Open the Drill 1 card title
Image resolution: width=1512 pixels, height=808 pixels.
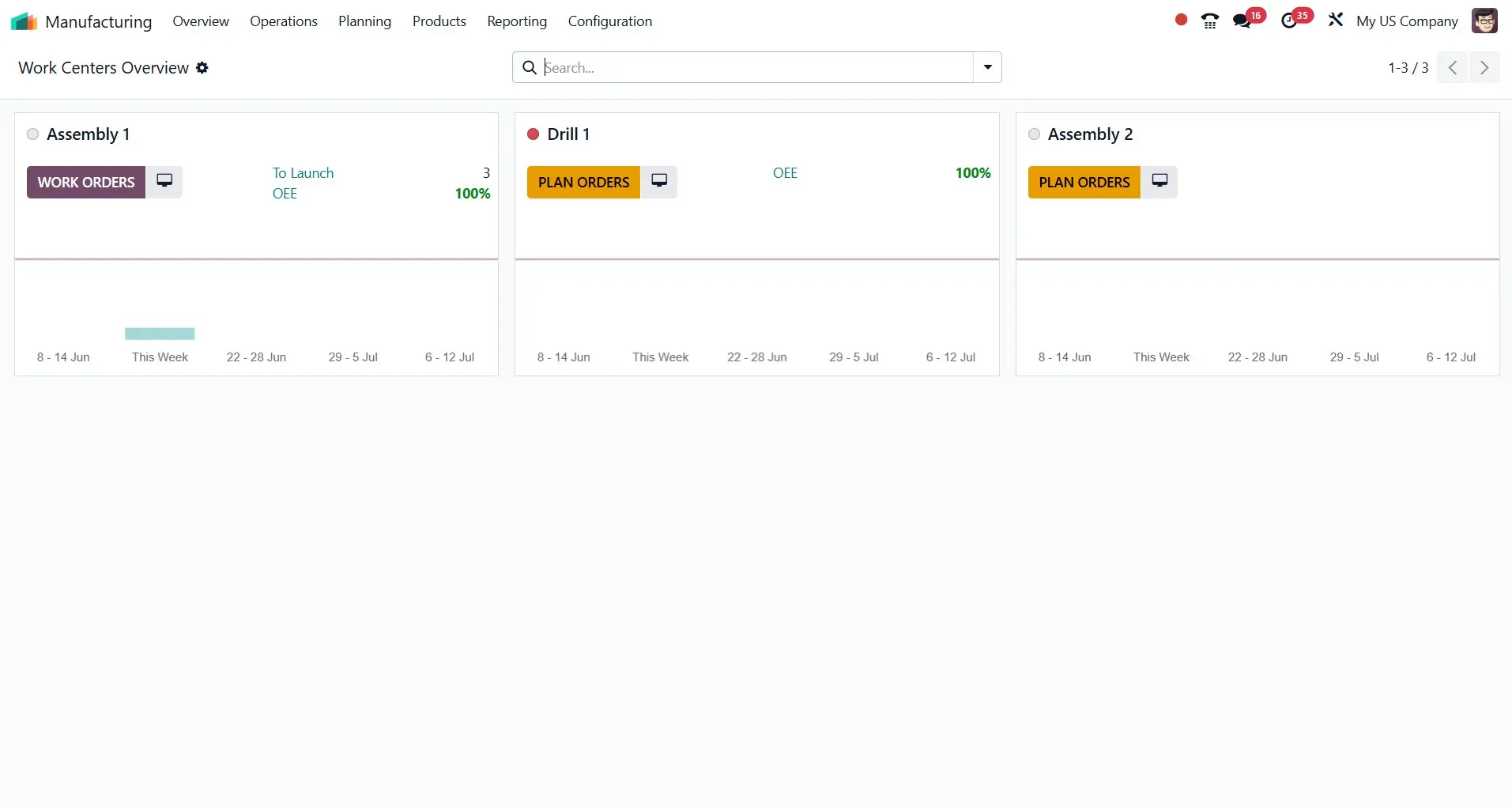point(568,134)
